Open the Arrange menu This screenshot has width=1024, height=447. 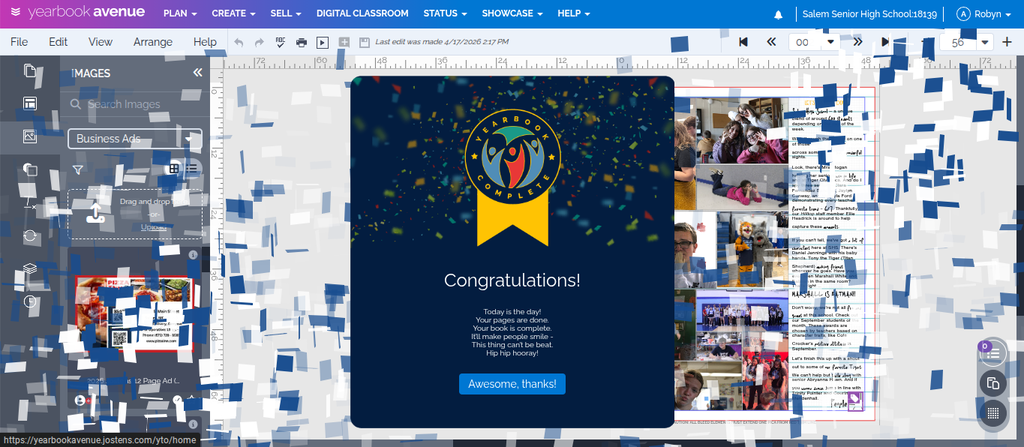pyautogui.click(x=153, y=42)
